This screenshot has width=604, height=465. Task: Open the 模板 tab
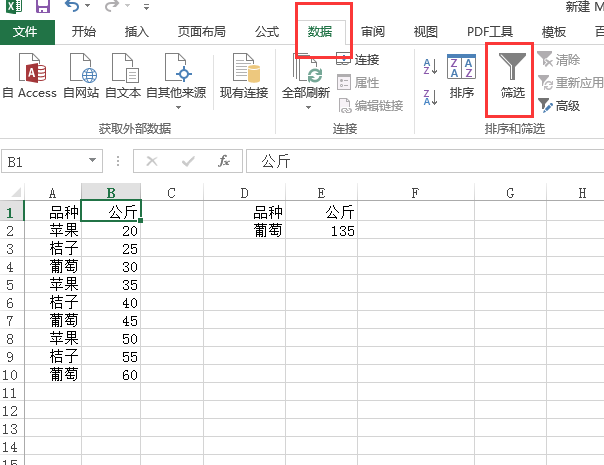click(554, 32)
